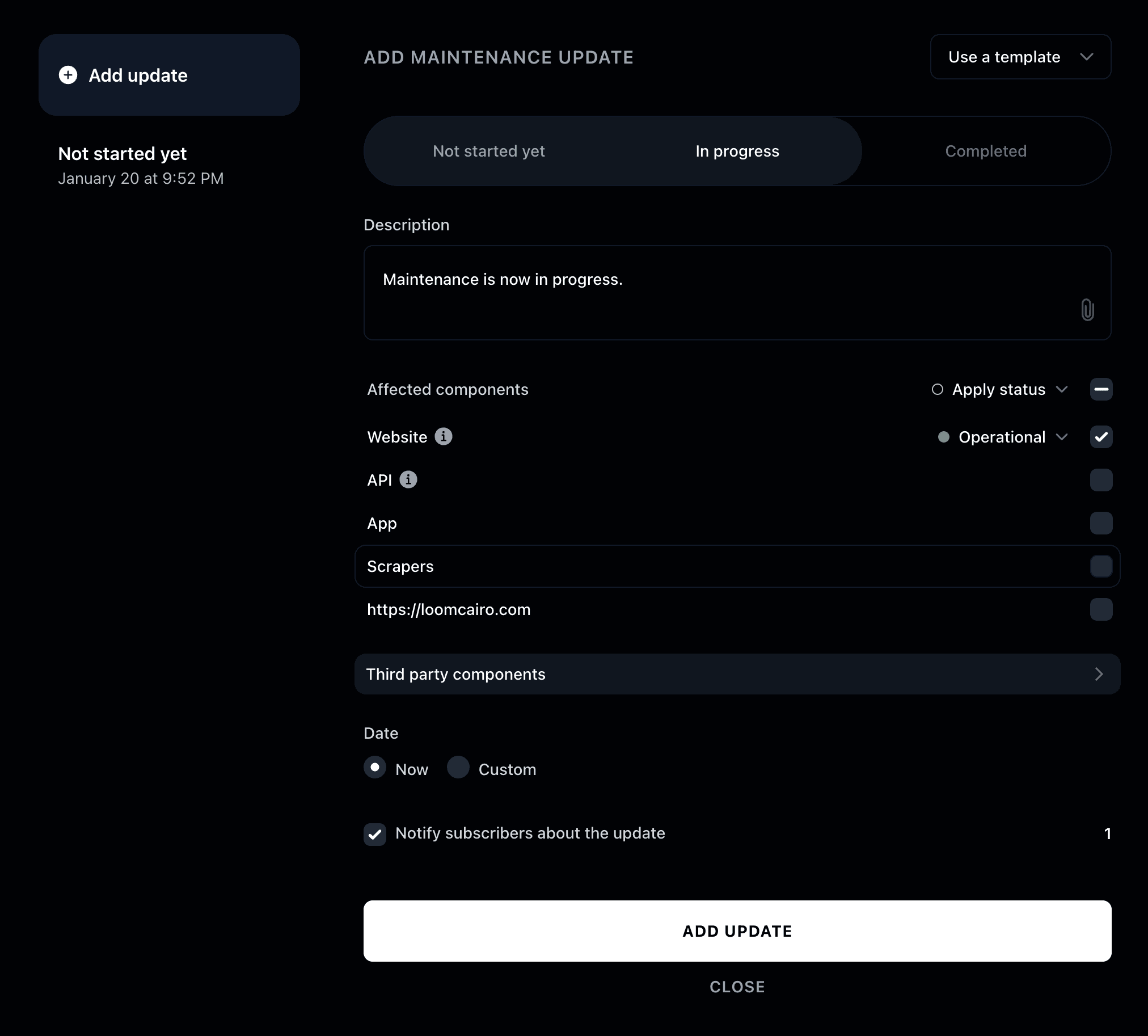Click the info icon next to Website

pos(442,436)
